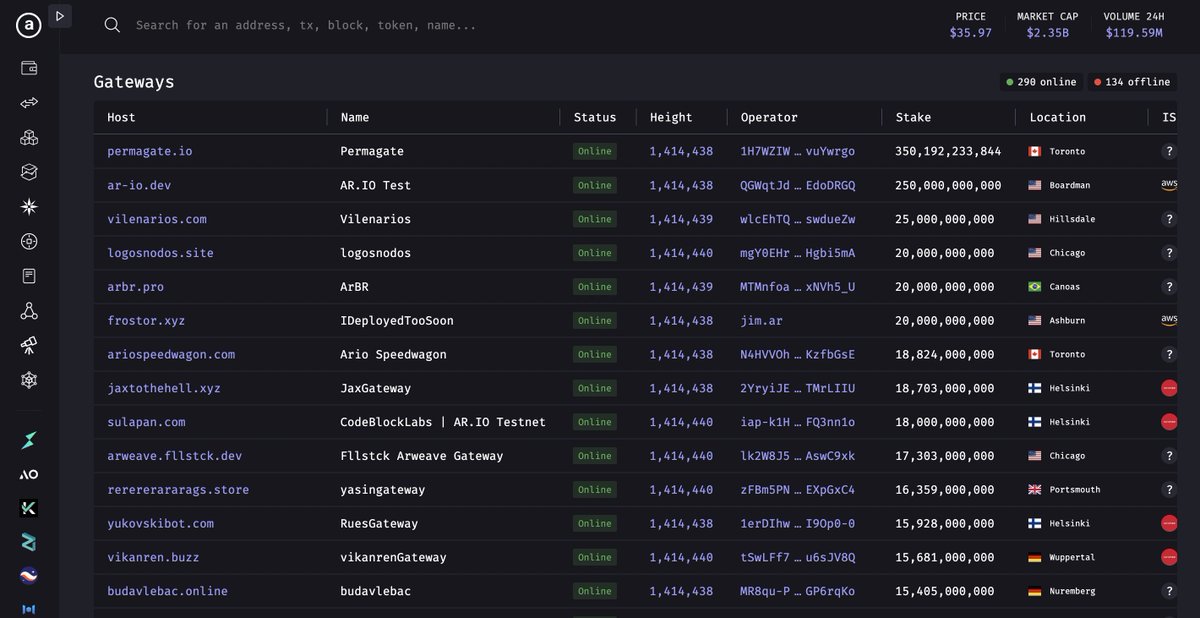Image resolution: width=1200 pixels, height=618 pixels.
Task: Open operator MTMnfoa … xNVh5_U link
Action: tap(798, 287)
